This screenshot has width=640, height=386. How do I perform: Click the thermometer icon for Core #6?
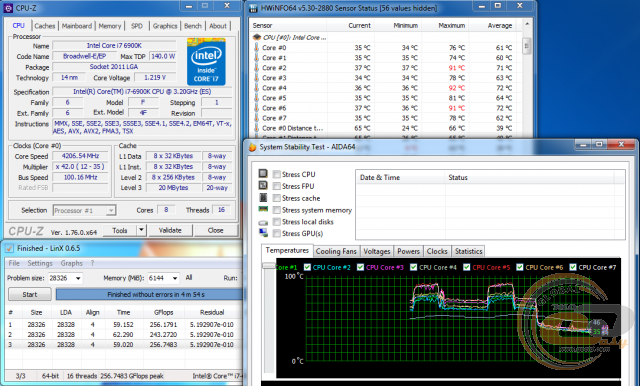257,108
